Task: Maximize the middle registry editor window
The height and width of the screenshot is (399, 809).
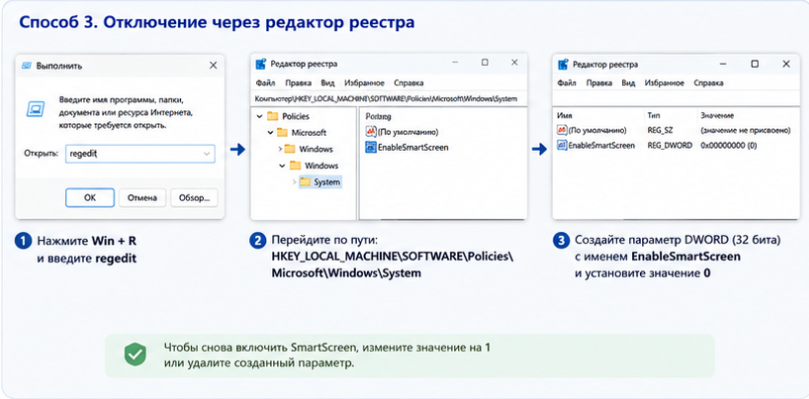Action: point(484,63)
